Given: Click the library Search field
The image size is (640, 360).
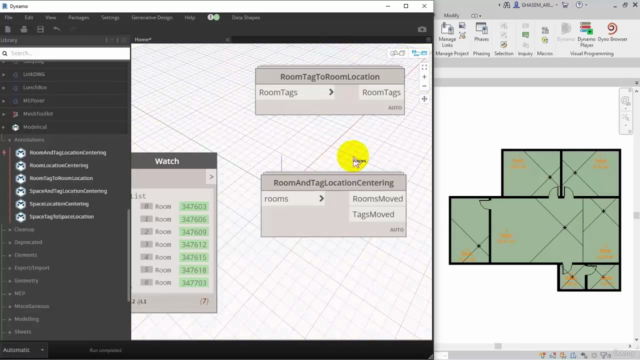Looking at the screenshot, I should point(65,53).
